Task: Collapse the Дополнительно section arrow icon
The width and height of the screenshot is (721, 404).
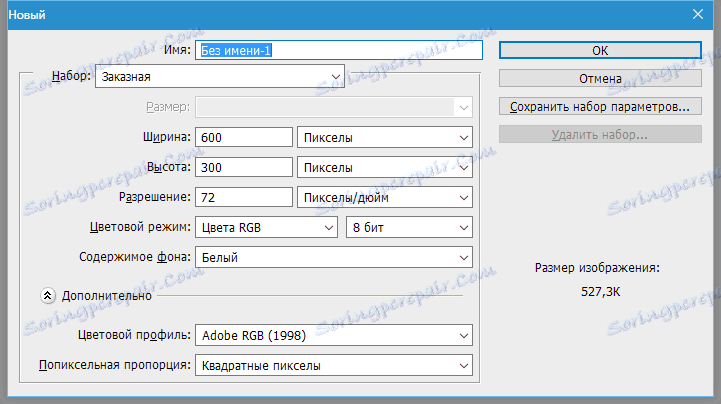Action: tap(48, 296)
